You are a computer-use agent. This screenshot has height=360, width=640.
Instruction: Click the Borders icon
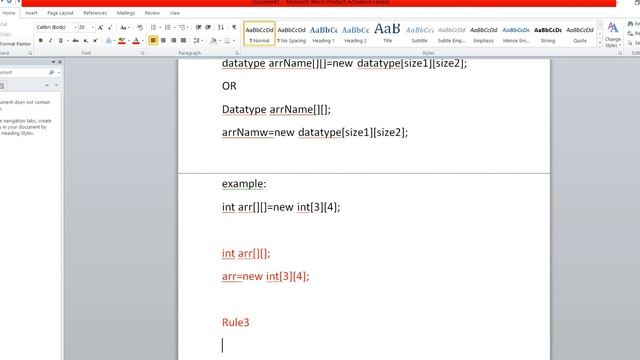tap(227, 40)
